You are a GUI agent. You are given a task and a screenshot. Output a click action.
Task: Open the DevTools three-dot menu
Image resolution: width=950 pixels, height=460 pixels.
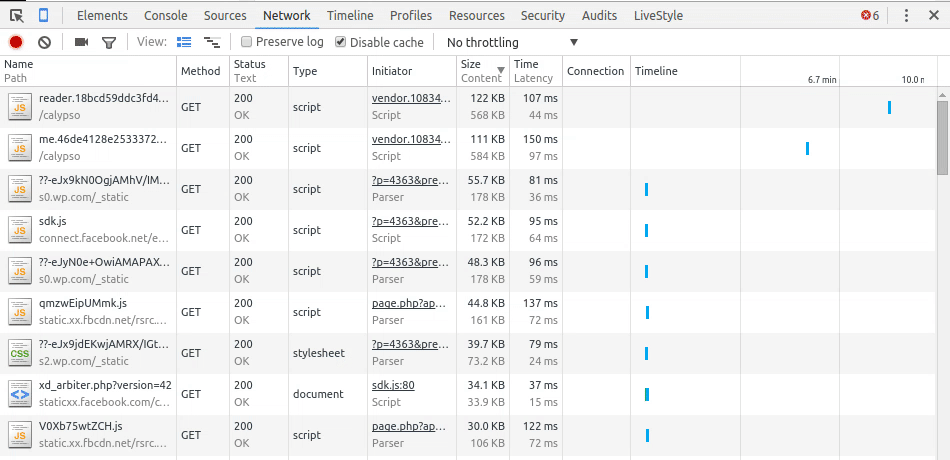(906, 15)
